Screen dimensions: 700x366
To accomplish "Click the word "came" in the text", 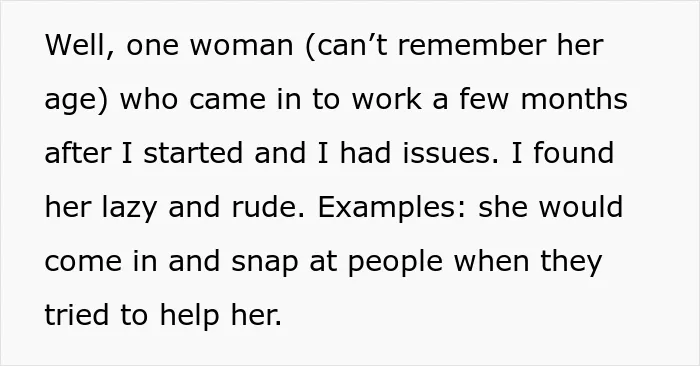I will click(x=228, y=100).
